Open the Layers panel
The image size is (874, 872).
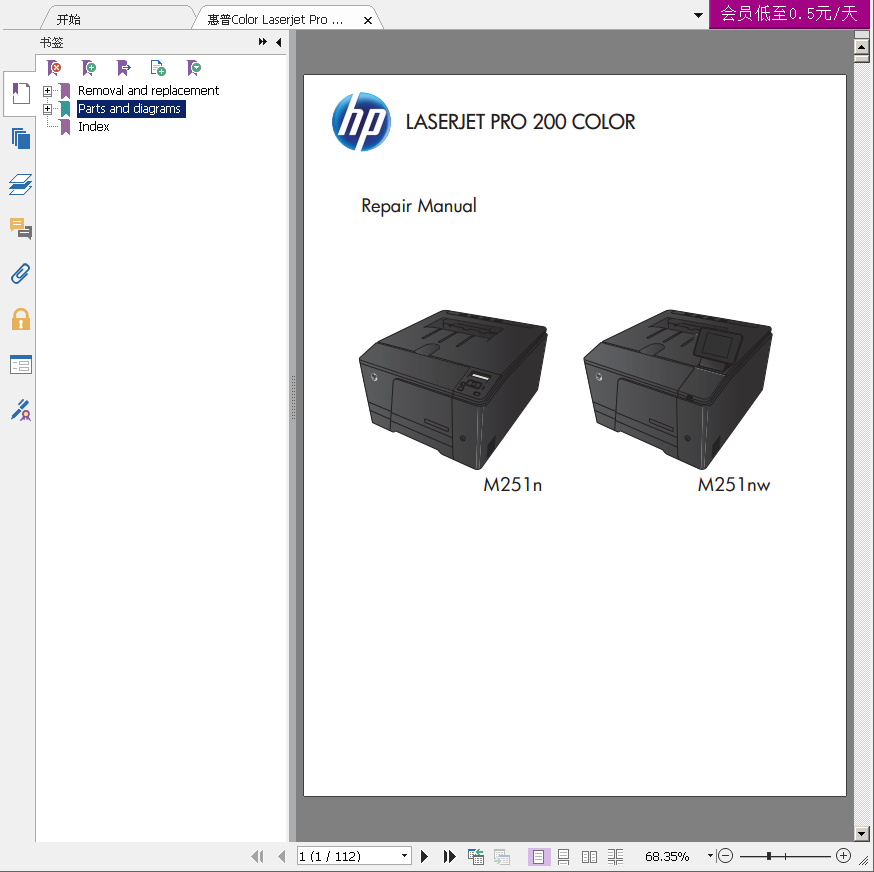tap(21, 184)
